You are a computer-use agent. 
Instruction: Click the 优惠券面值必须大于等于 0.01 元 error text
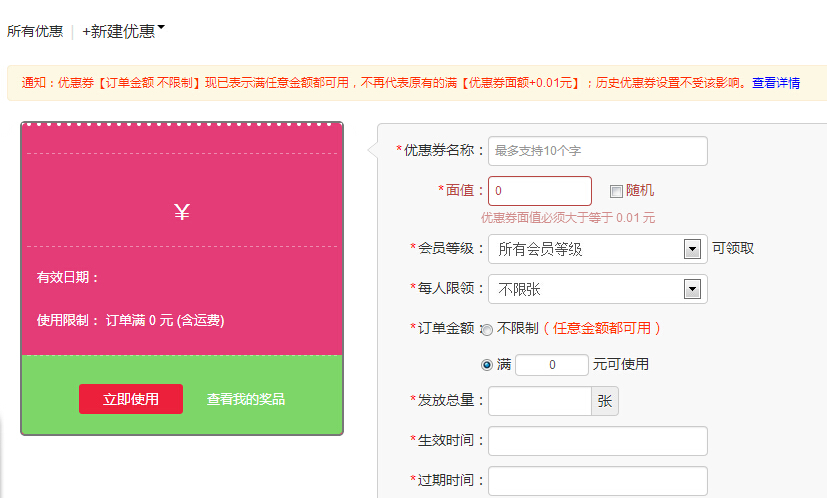point(568,218)
